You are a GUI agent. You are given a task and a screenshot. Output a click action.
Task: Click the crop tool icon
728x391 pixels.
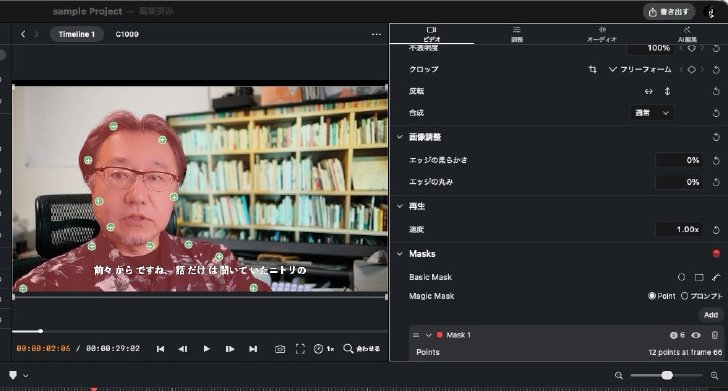point(592,70)
